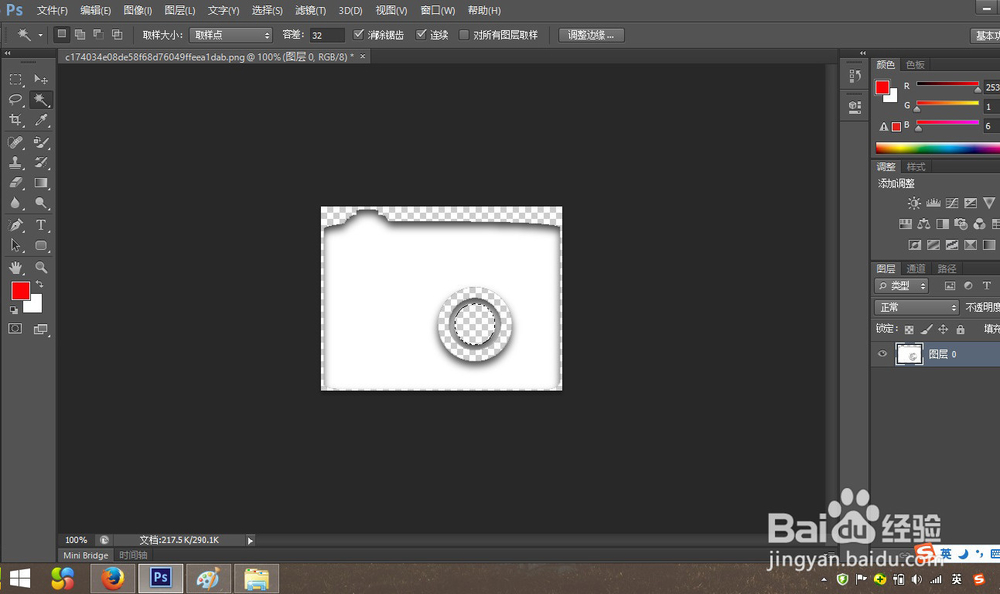Screen dimensions: 1000x594
Task: Open the 取样点 sample size dropdown
Action: [x=231, y=35]
